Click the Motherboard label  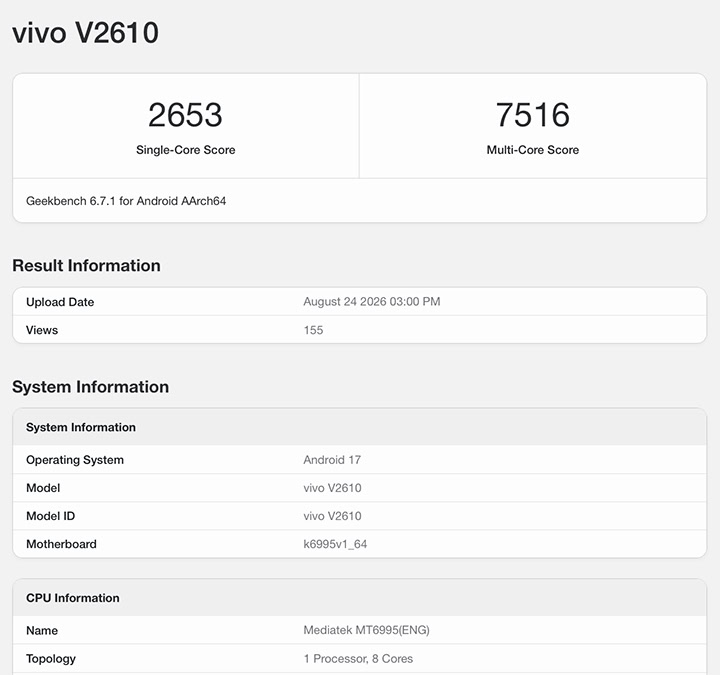[62, 544]
